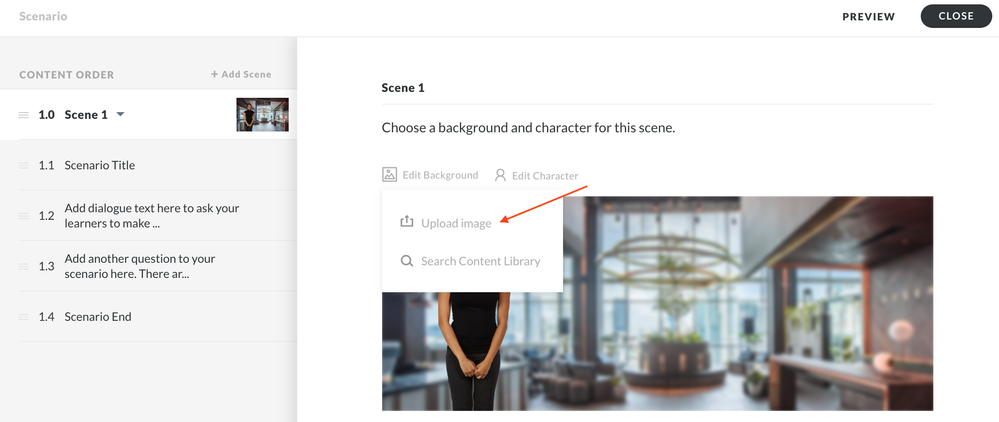The width and height of the screenshot is (999, 422).
Task: Select the Scenario End item
Action: tap(98, 317)
